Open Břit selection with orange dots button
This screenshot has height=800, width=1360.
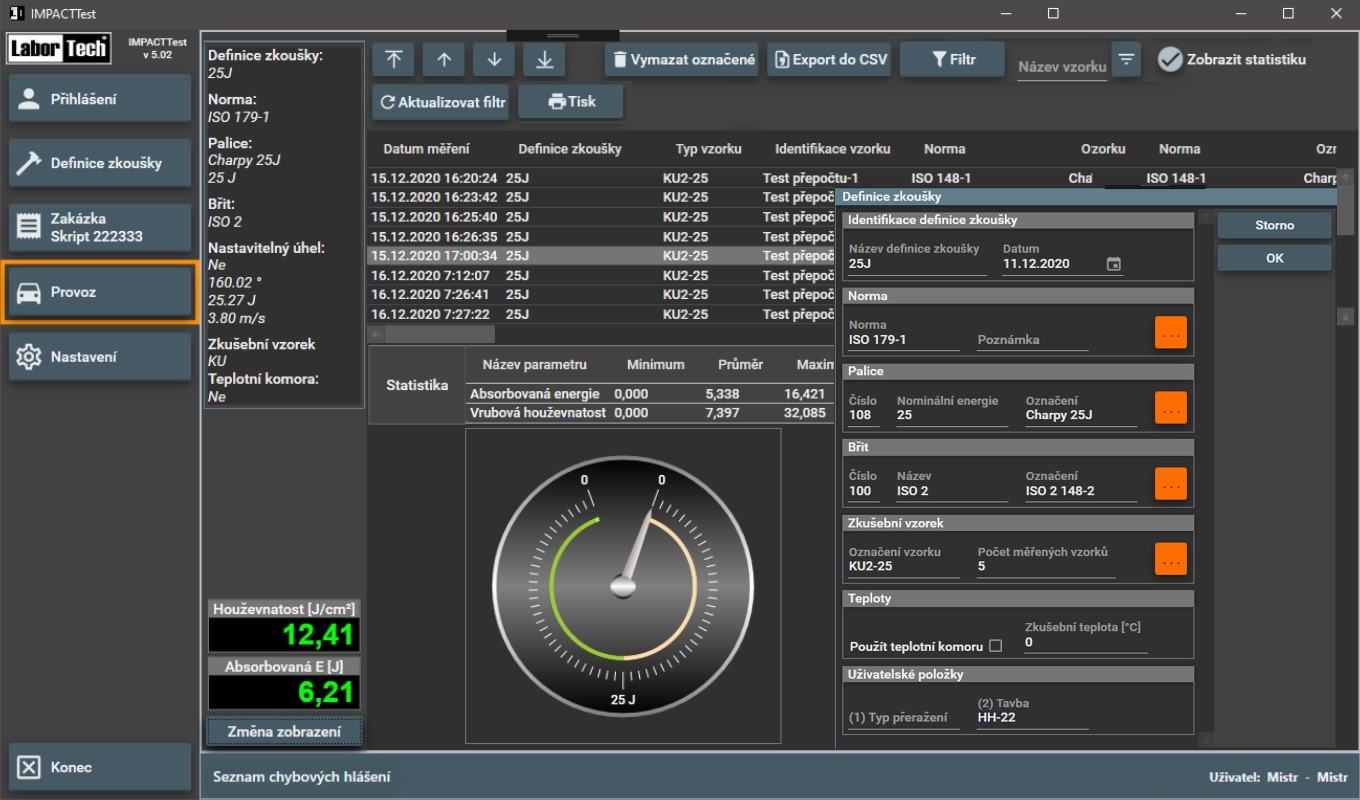click(1171, 484)
